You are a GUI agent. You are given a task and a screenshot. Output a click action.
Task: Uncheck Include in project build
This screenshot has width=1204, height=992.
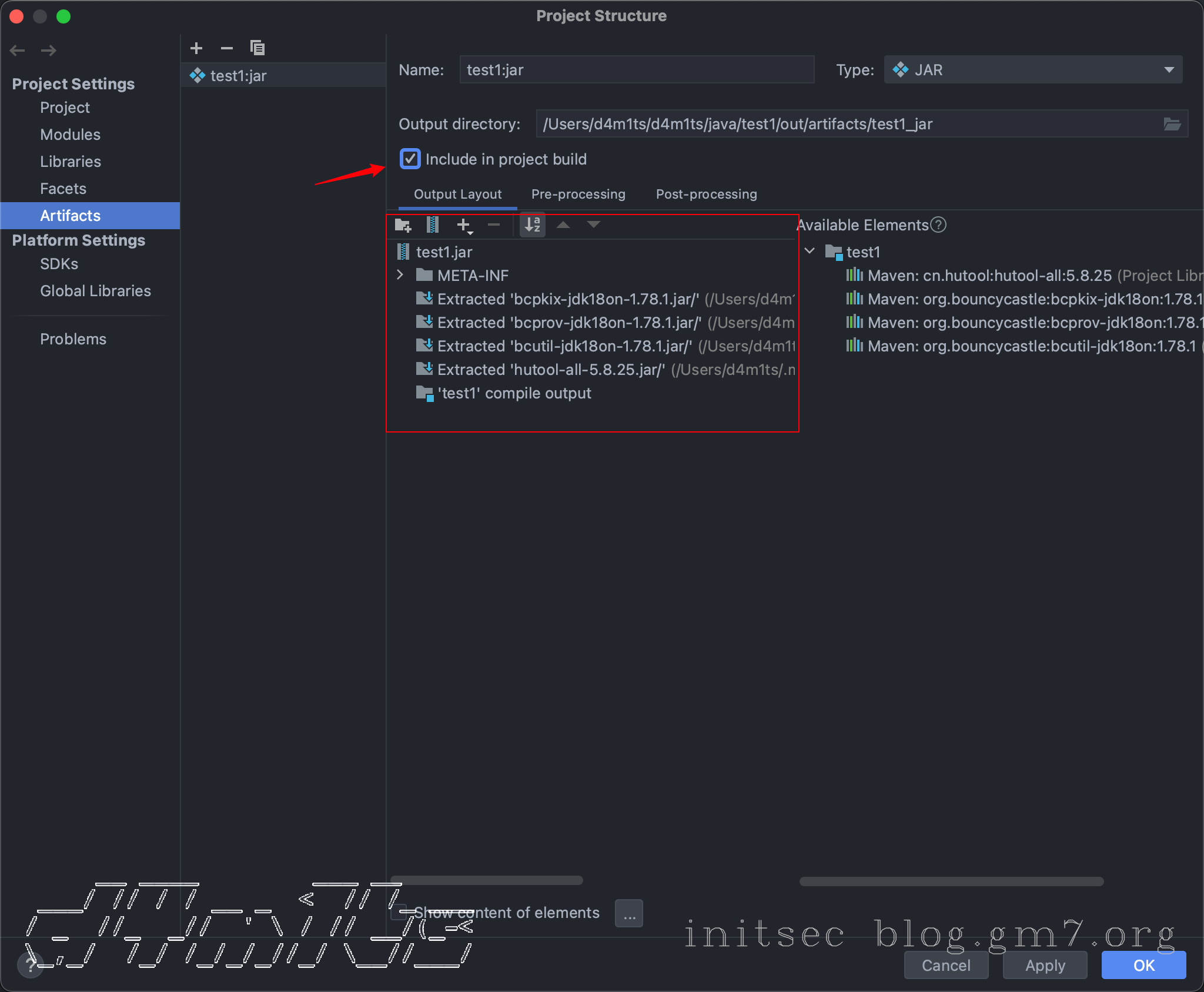(x=410, y=159)
